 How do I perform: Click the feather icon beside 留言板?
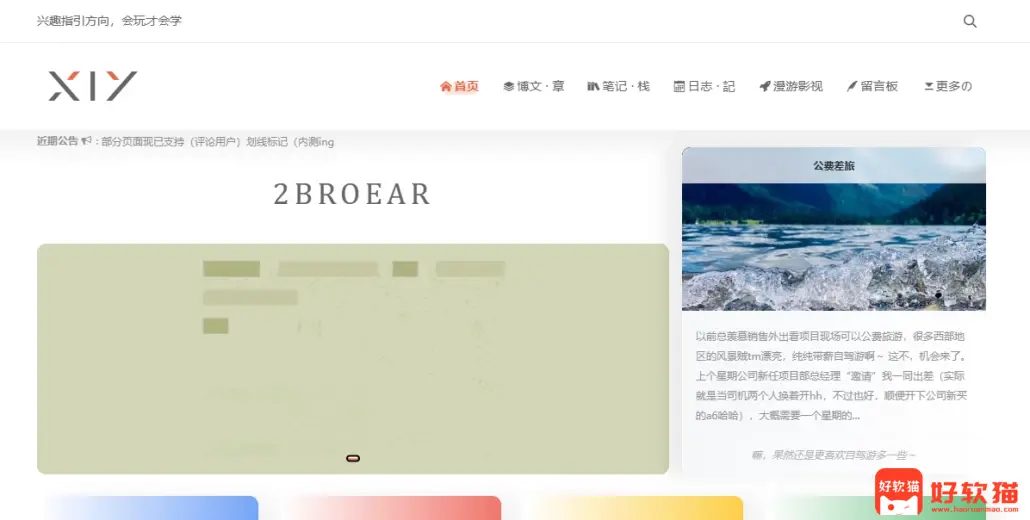[852, 87]
